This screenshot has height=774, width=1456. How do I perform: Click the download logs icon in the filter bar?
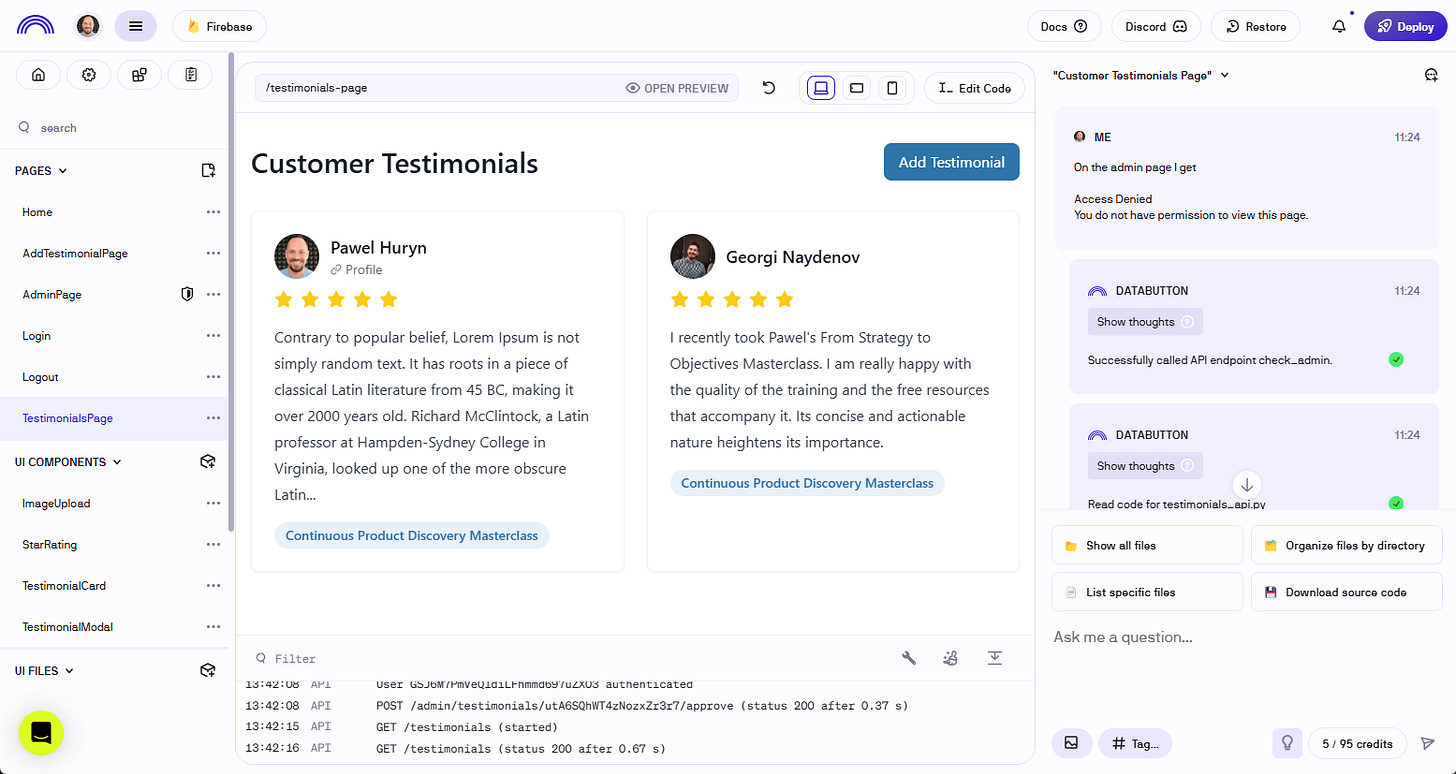click(994, 658)
